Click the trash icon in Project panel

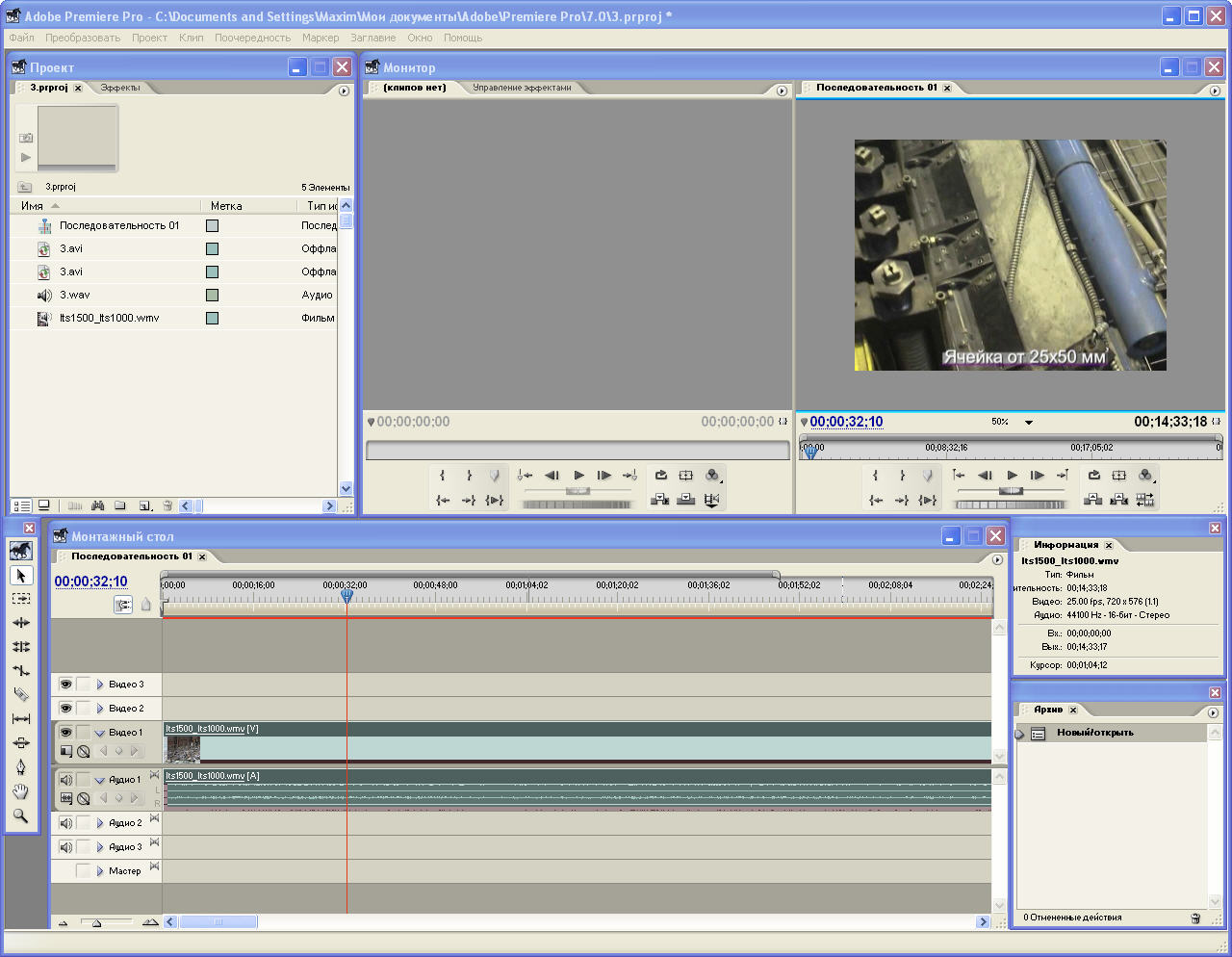tap(167, 505)
